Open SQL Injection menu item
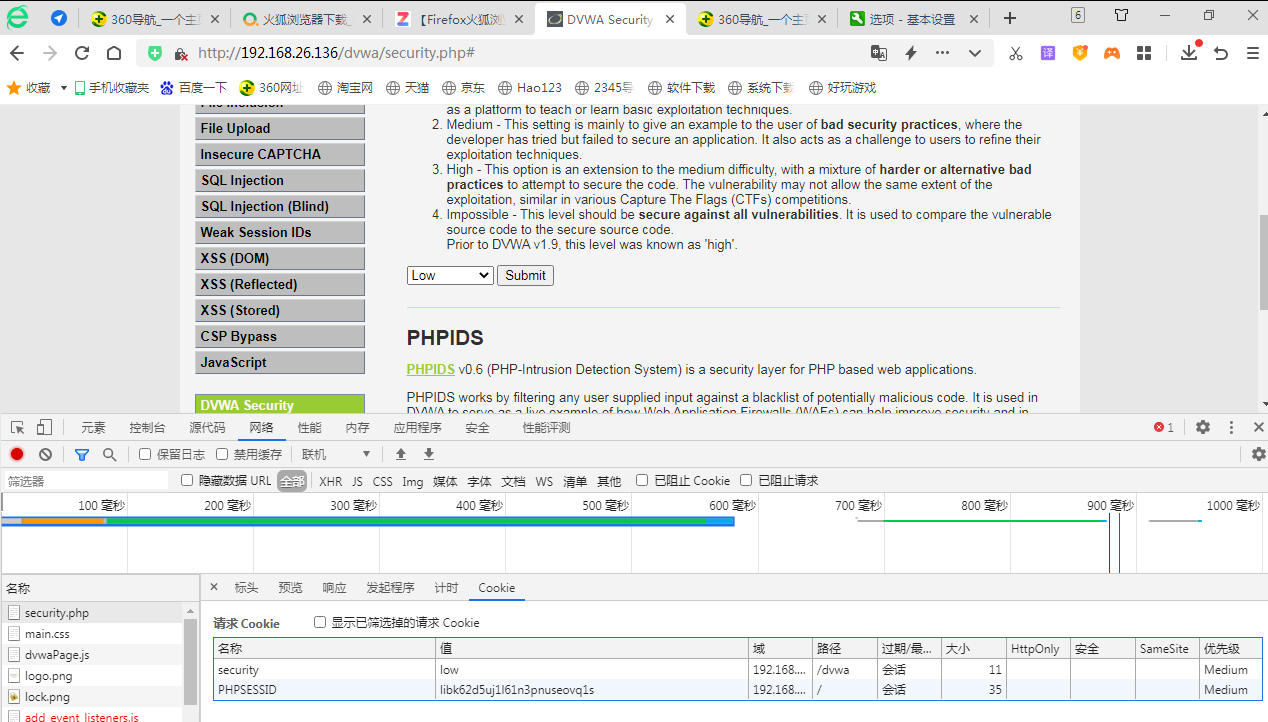The image size is (1268, 722). click(280, 180)
